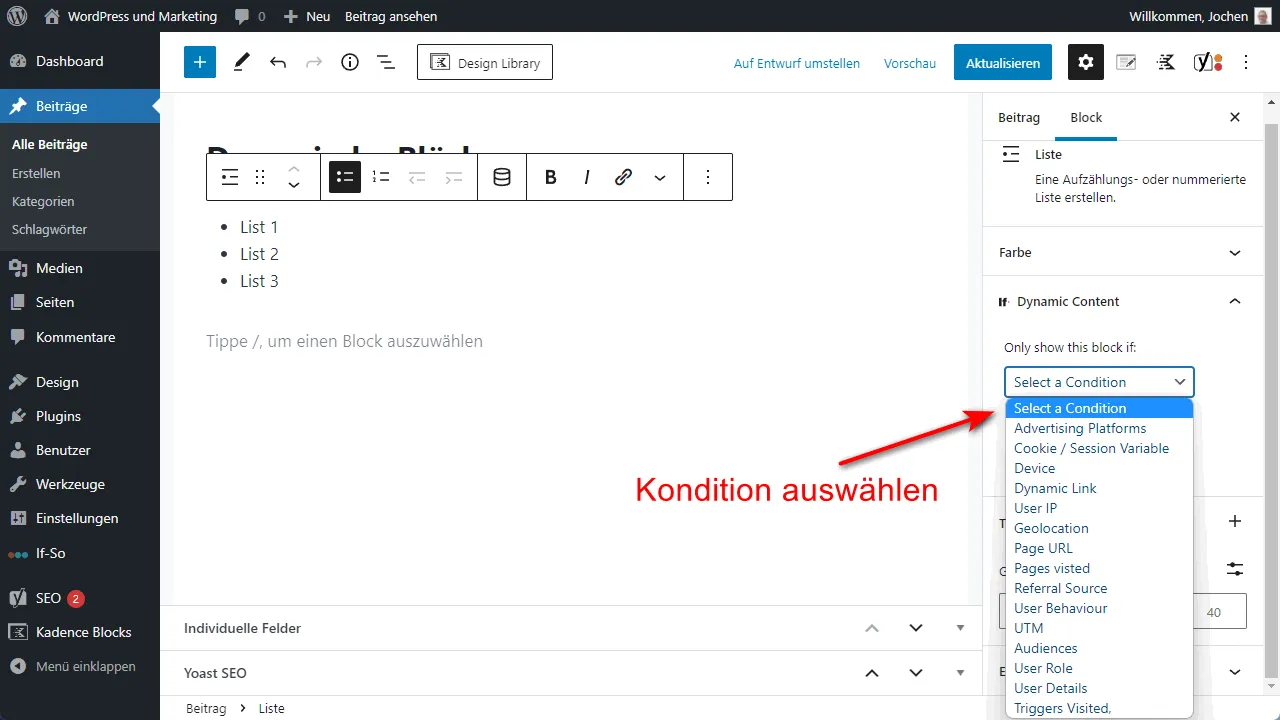
Task: Click the typography plus icon in sidebar
Action: click(1235, 521)
